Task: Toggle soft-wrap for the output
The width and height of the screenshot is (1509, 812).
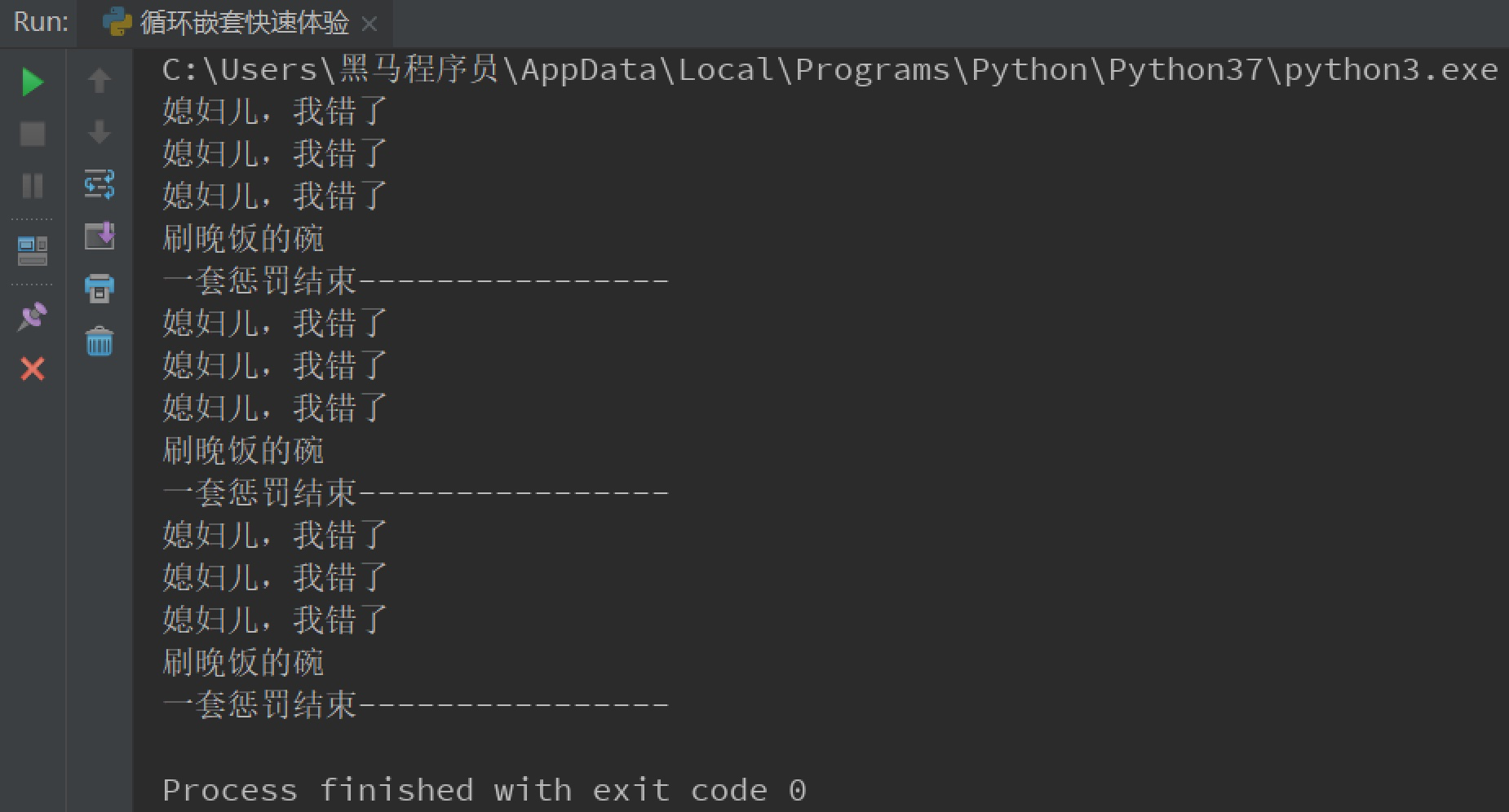Action: tap(100, 184)
